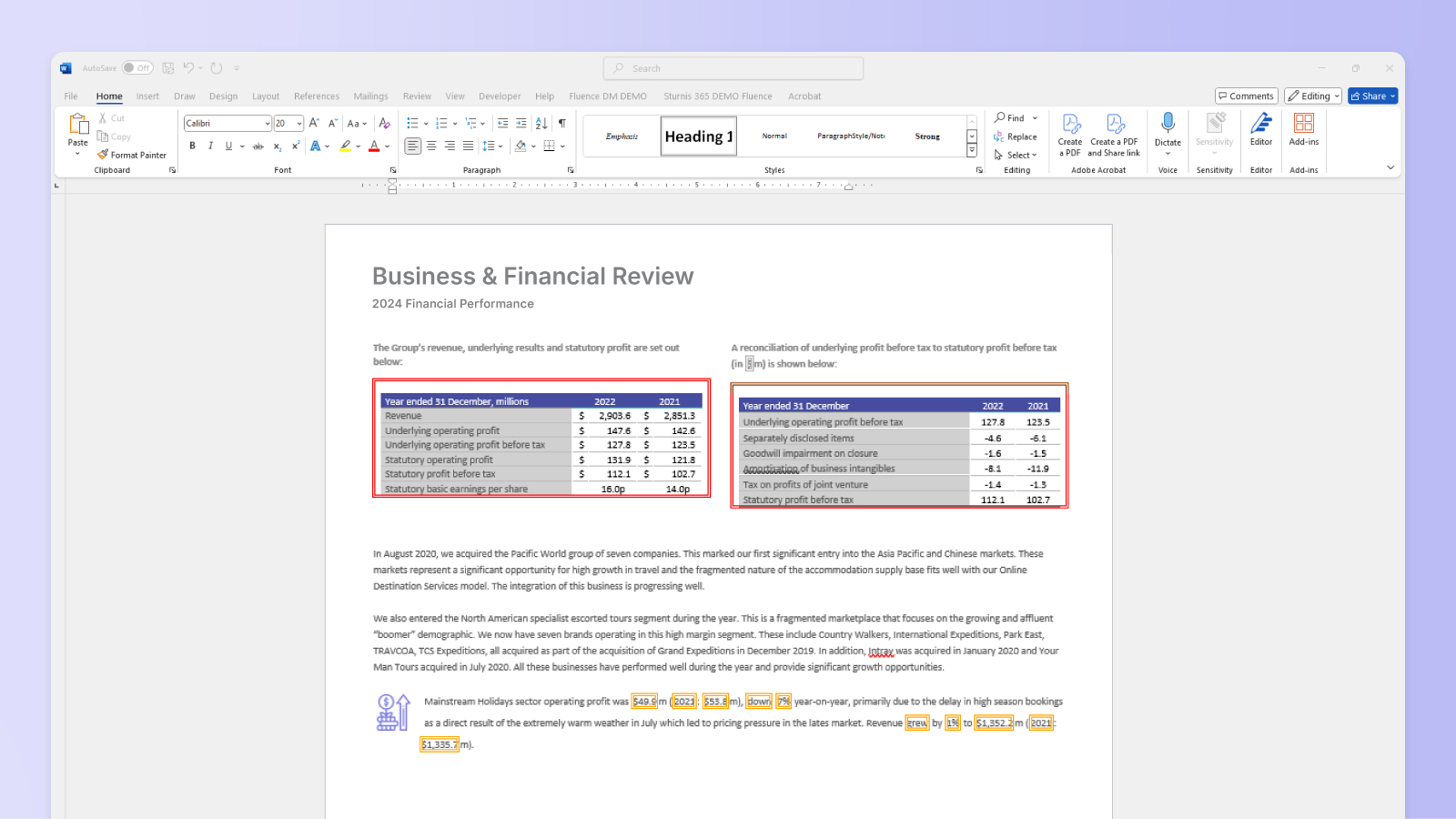Click inside the Search box
Viewport: 1456px width, 819px height.
tap(733, 67)
